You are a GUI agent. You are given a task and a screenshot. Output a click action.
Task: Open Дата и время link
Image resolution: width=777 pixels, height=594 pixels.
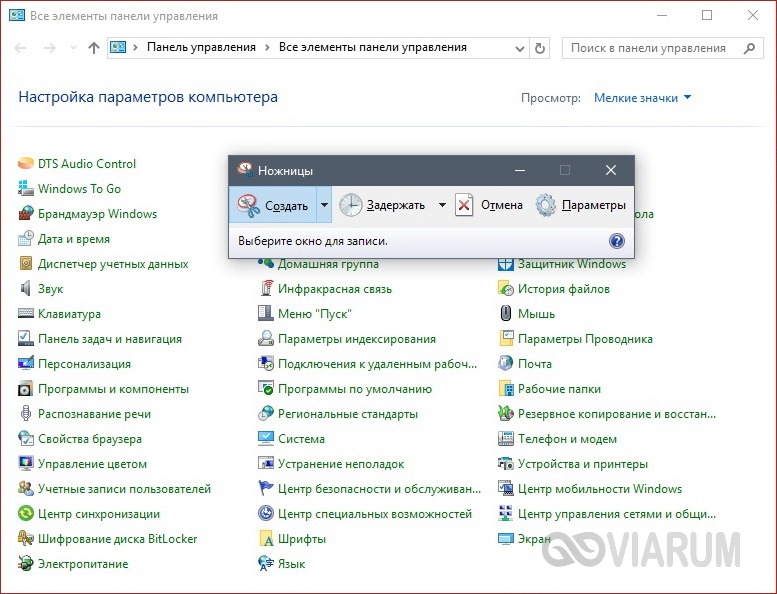click(x=74, y=239)
